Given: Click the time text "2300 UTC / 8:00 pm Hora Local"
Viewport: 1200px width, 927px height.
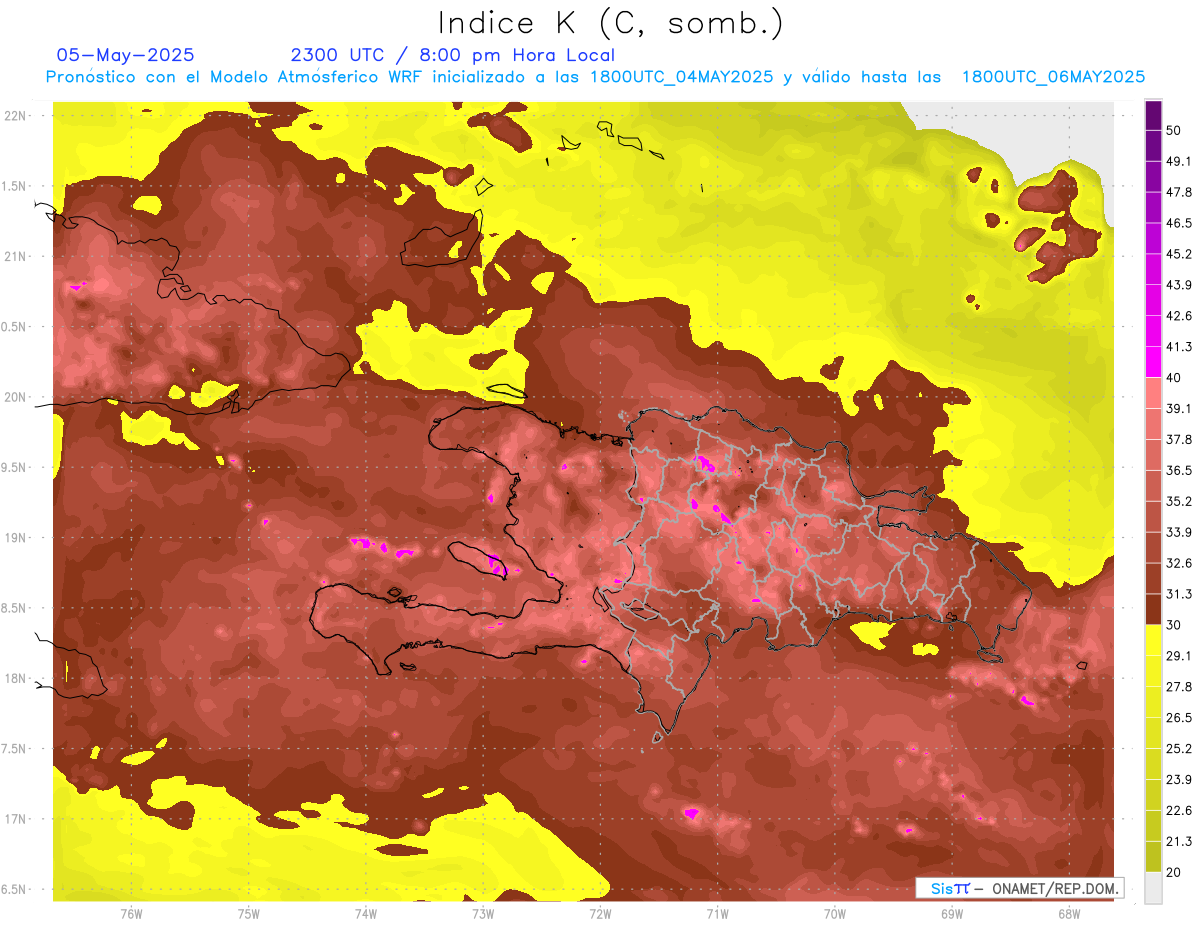Looking at the screenshot, I should [452, 55].
